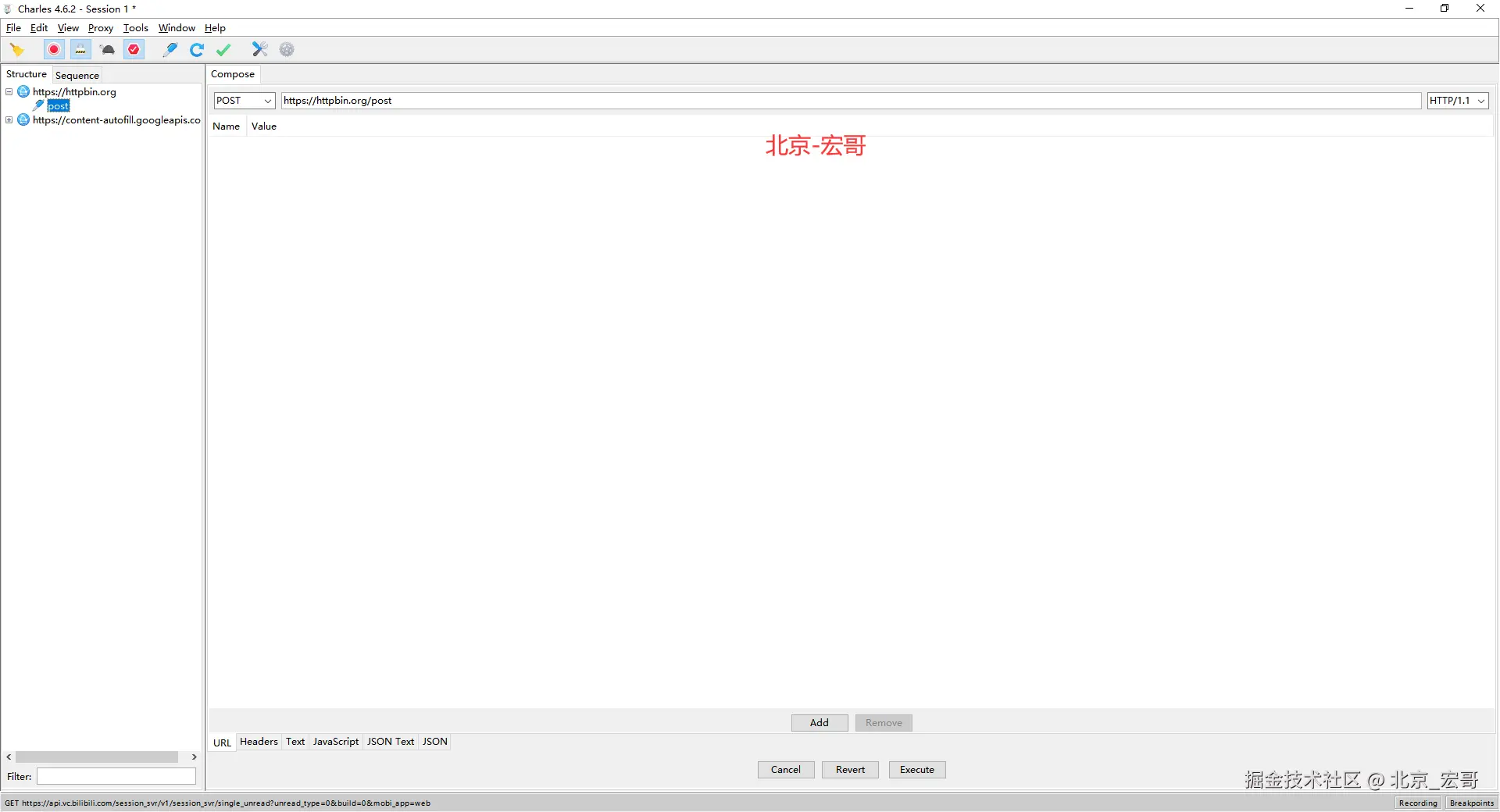Switch to the JSON bottom tab
The height and width of the screenshot is (812, 1500).
point(435,742)
